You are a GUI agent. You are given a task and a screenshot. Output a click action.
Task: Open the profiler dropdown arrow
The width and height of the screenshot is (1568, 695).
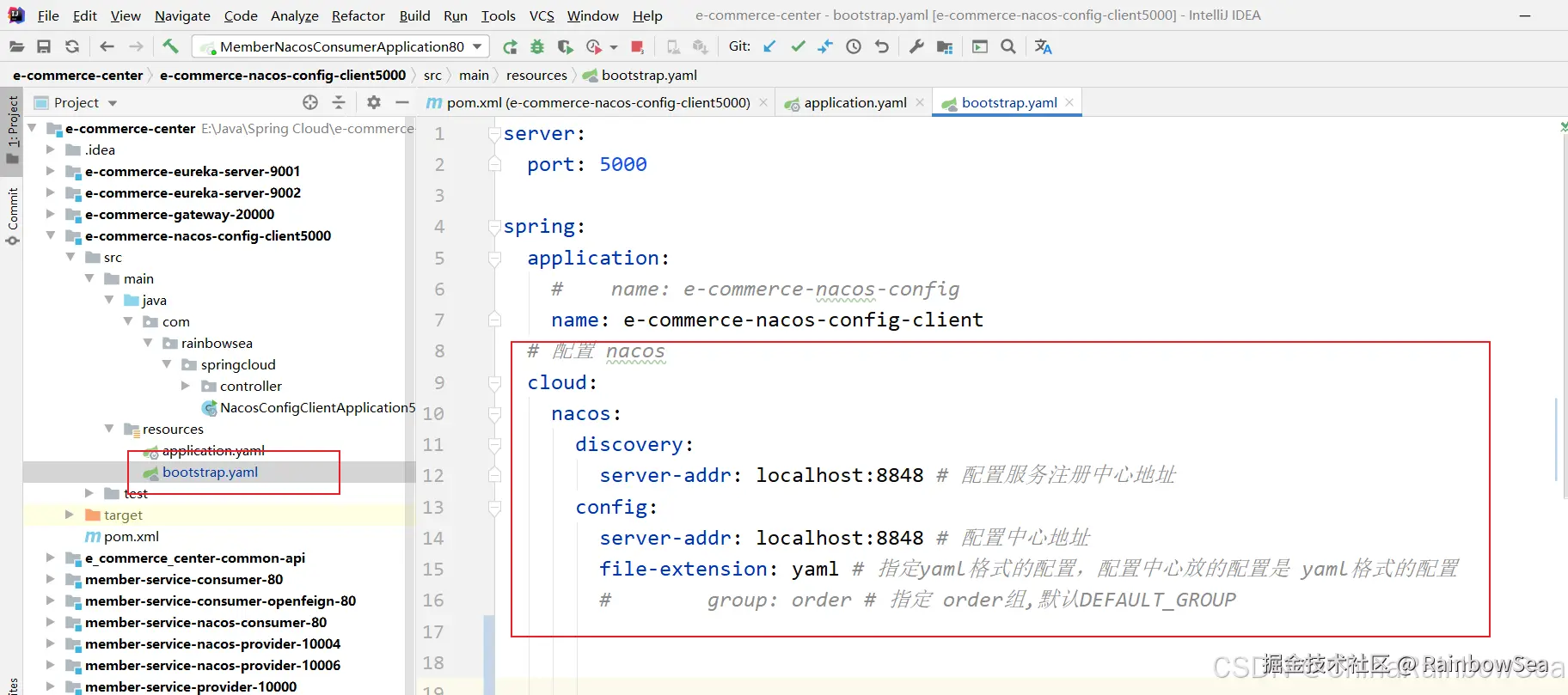point(614,47)
